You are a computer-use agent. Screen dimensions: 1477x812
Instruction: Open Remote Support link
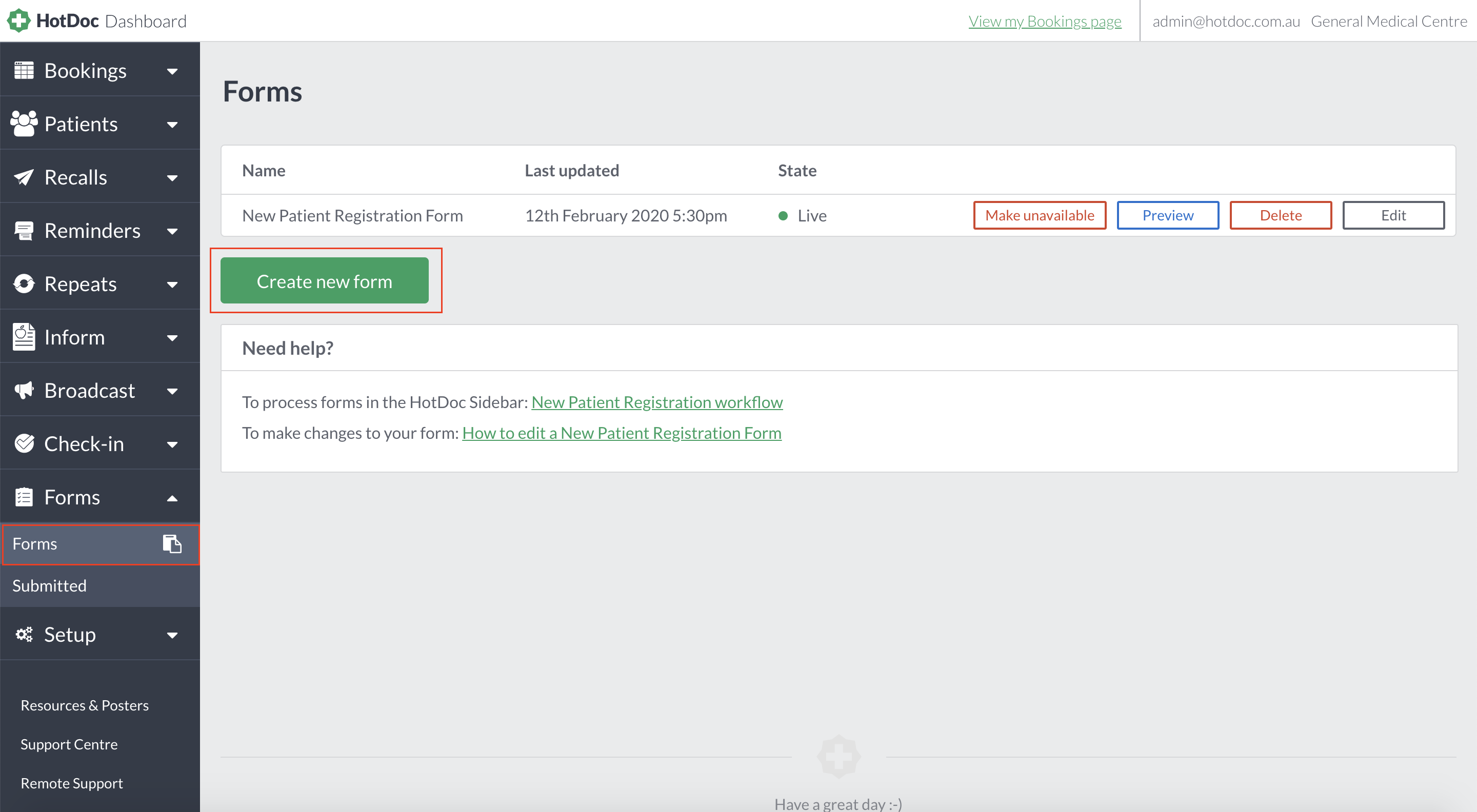(72, 783)
